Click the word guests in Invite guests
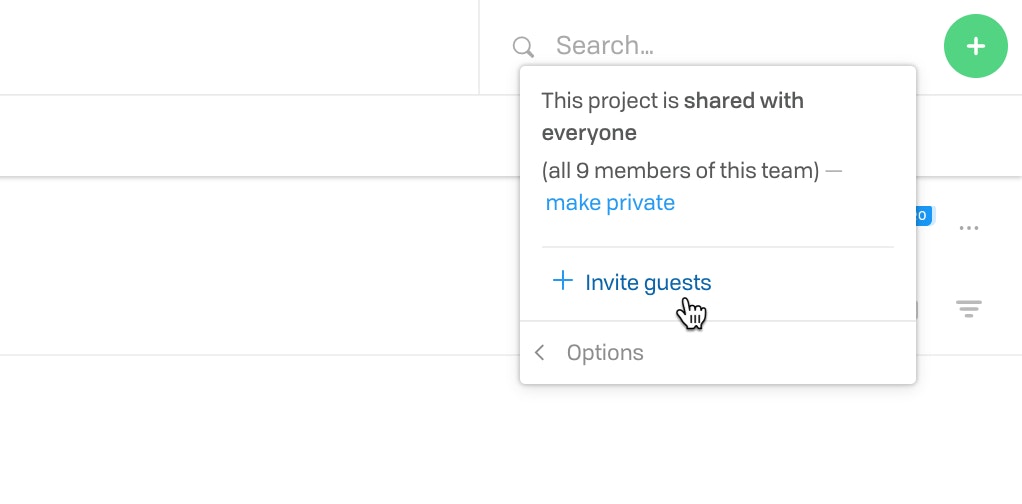The width and height of the screenshot is (1022, 504). [x=677, y=284]
